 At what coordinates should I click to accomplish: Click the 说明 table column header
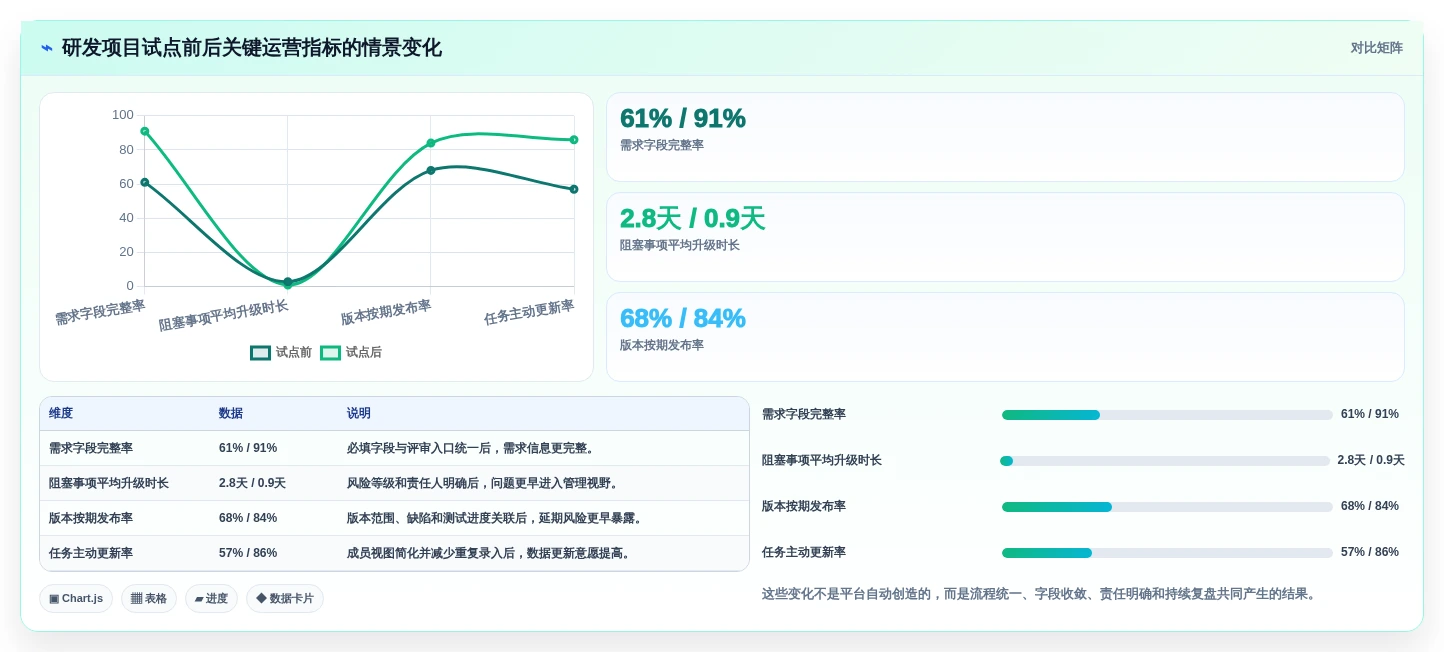point(359,414)
